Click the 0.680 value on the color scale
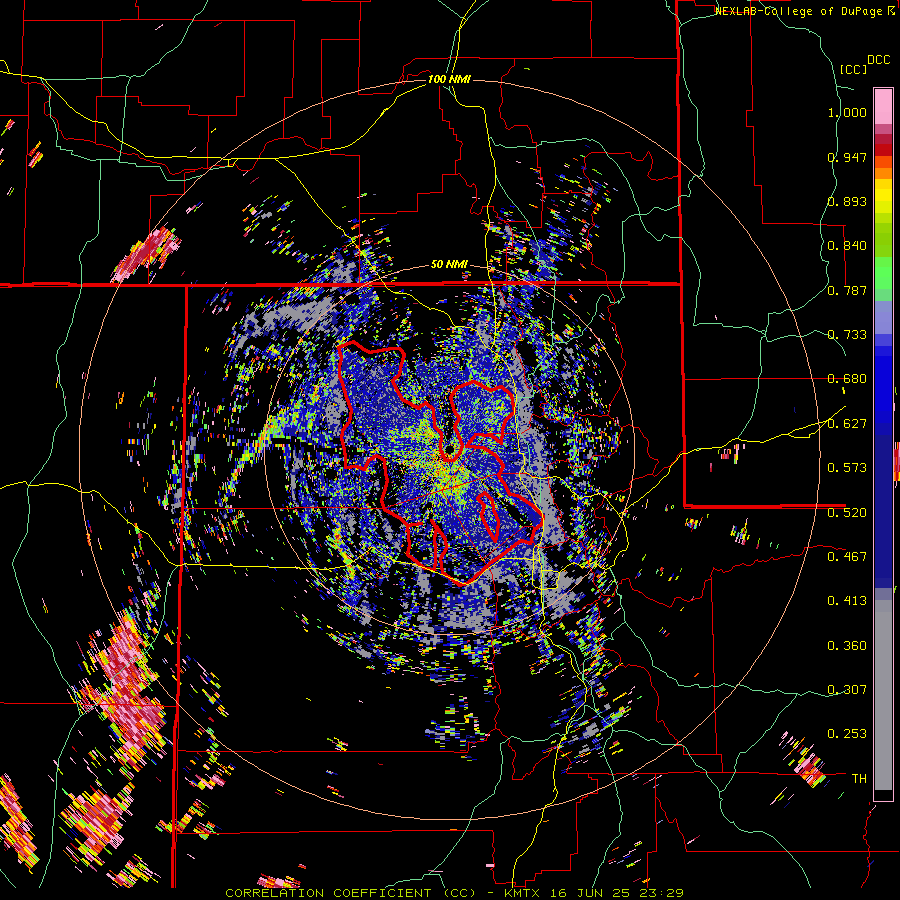The image size is (900, 900). (x=847, y=379)
